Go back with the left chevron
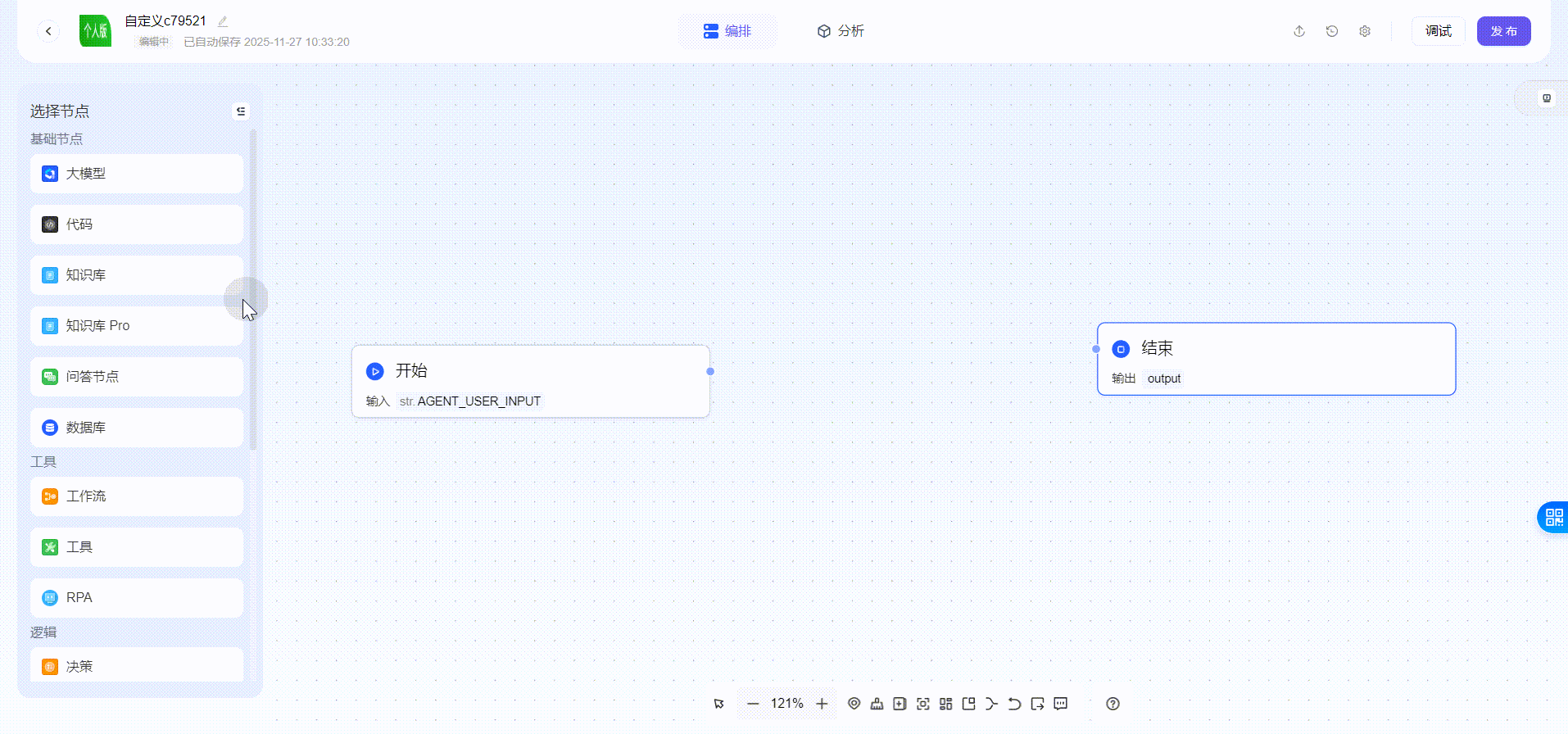The width and height of the screenshot is (1568, 734). 48,31
